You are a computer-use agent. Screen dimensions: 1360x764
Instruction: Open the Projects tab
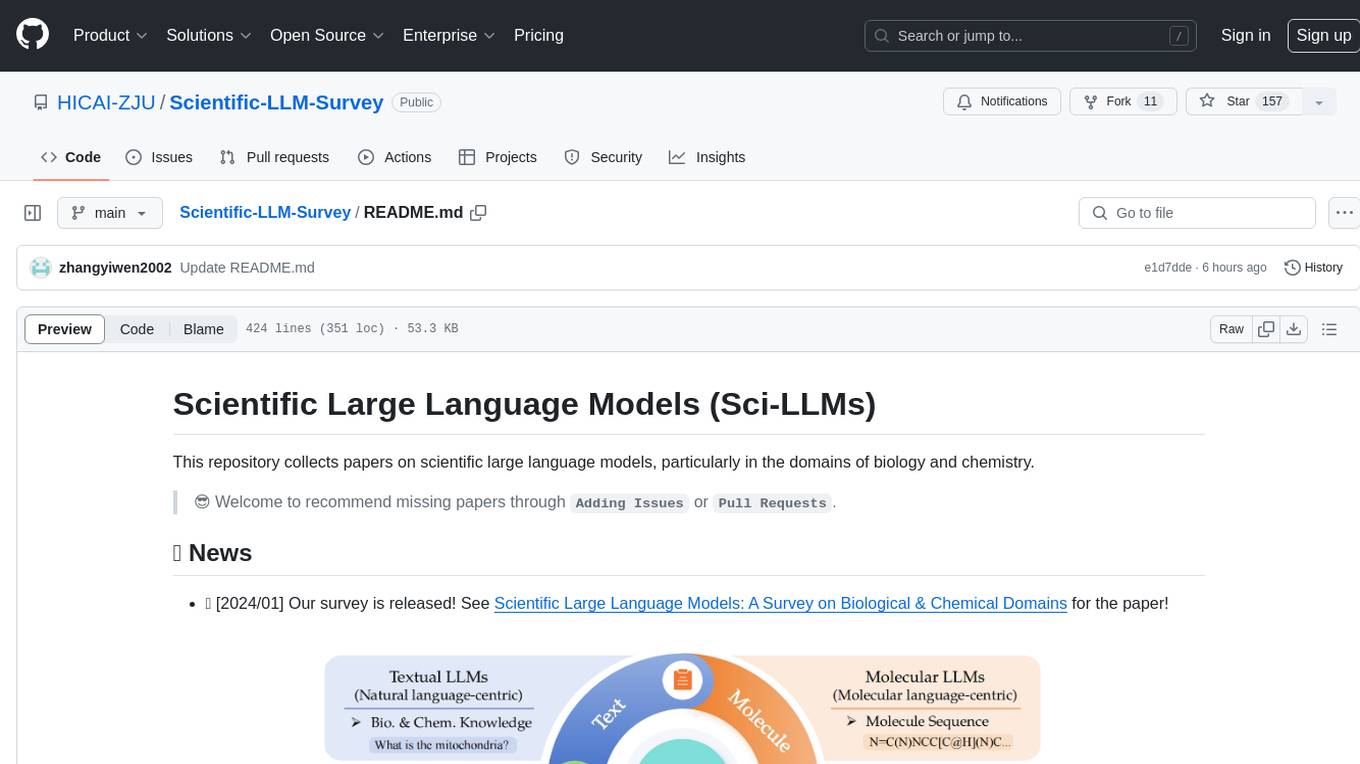(497, 157)
